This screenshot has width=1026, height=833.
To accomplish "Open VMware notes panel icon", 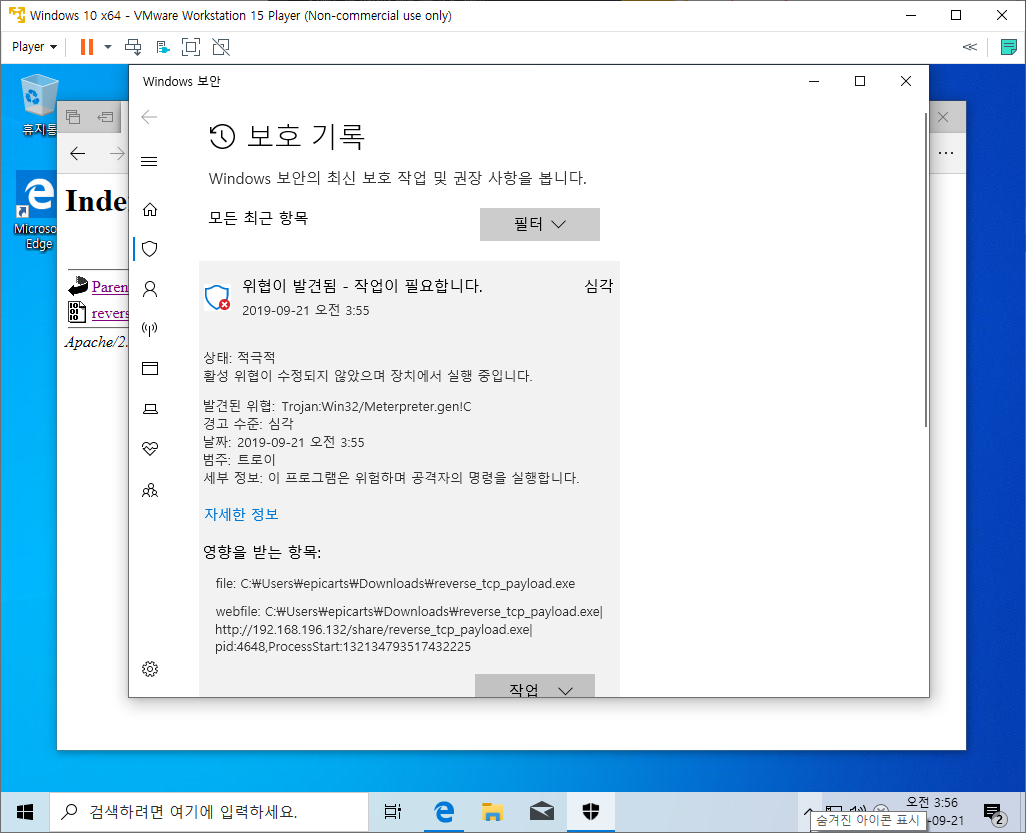I will [1008, 47].
